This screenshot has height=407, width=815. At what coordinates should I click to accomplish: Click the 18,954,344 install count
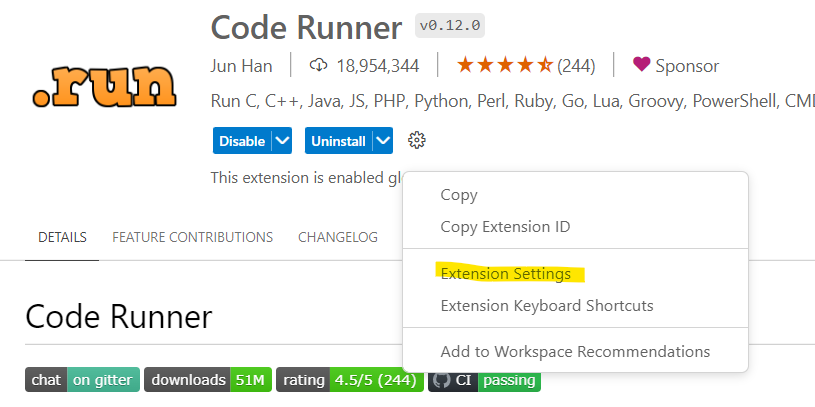tap(378, 66)
